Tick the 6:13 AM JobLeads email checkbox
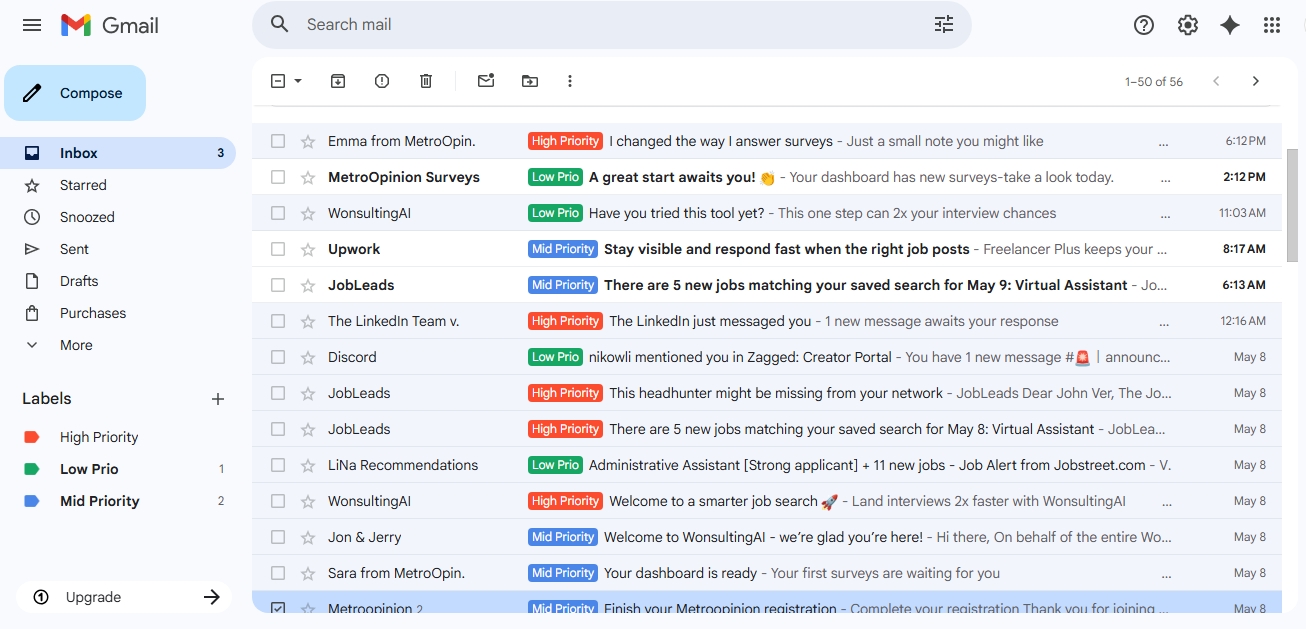Image resolution: width=1306 pixels, height=629 pixels. pos(278,285)
